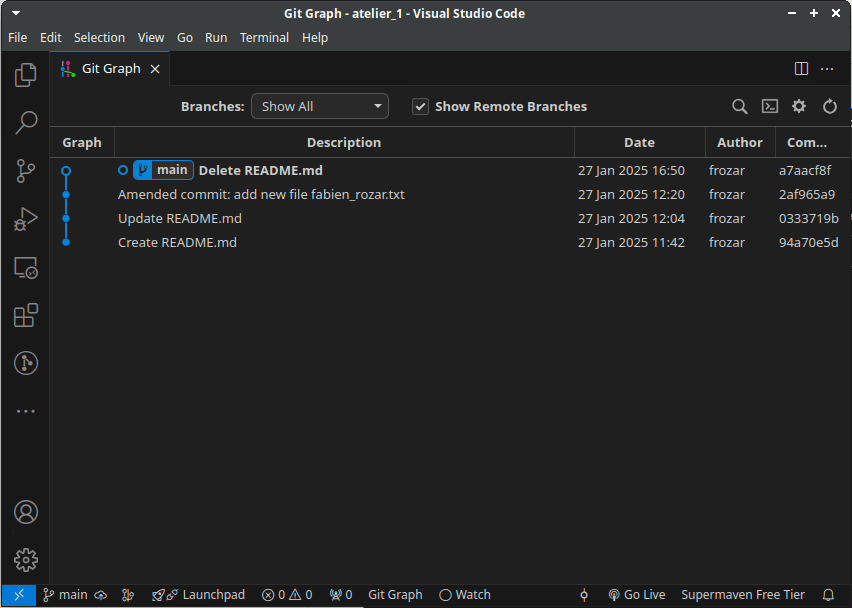Click date 27 Jan 2025 16:50
Screen dimensions: 852x608
(631, 171)
